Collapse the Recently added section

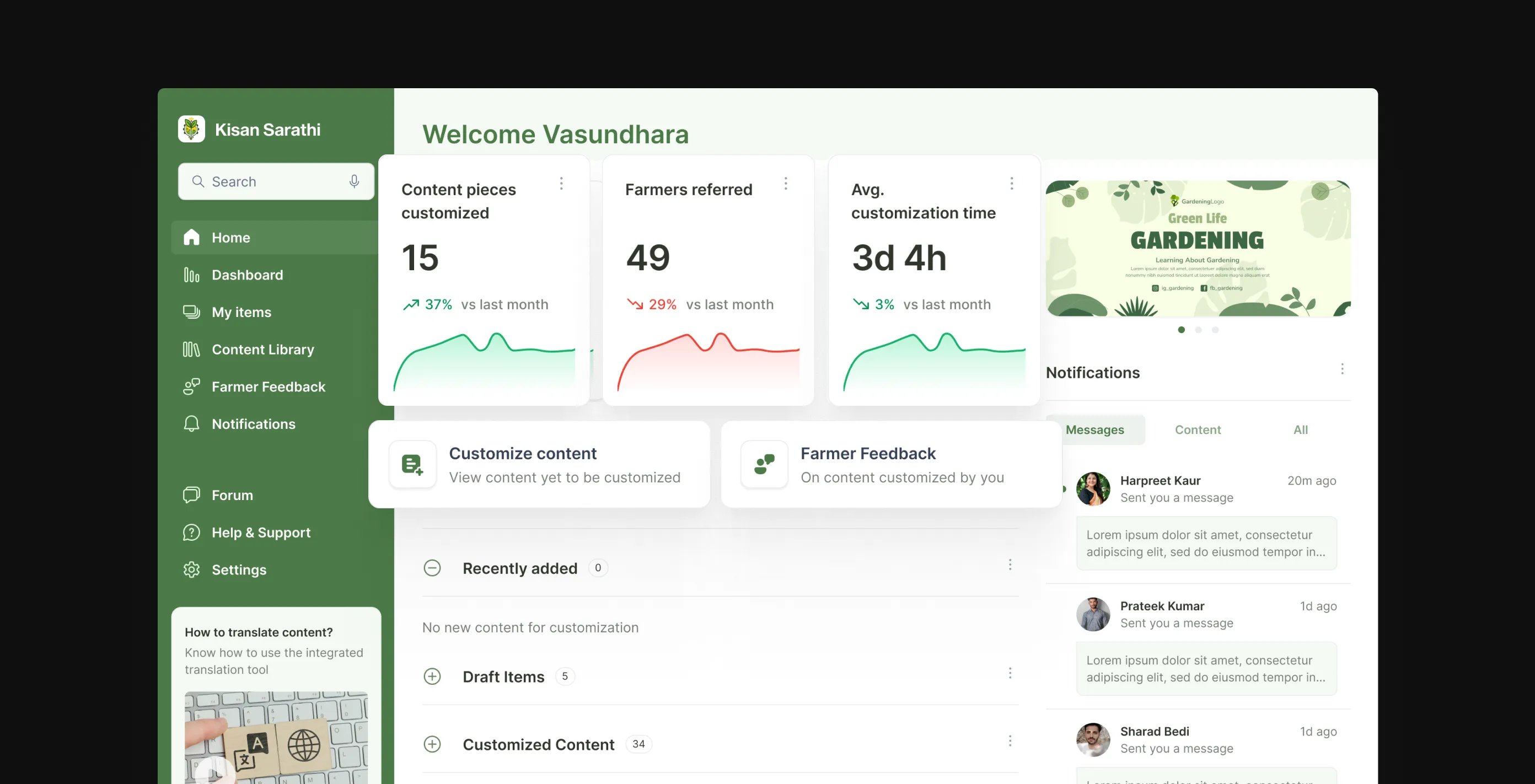pos(432,568)
